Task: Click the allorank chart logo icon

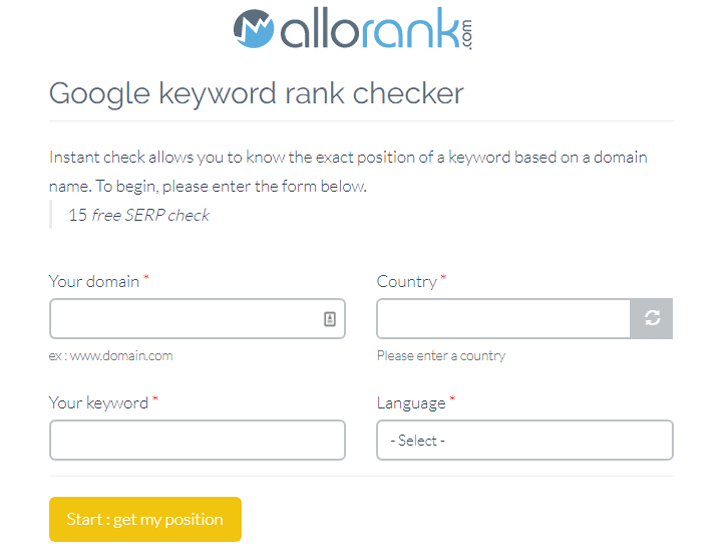Action: click(x=254, y=29)
